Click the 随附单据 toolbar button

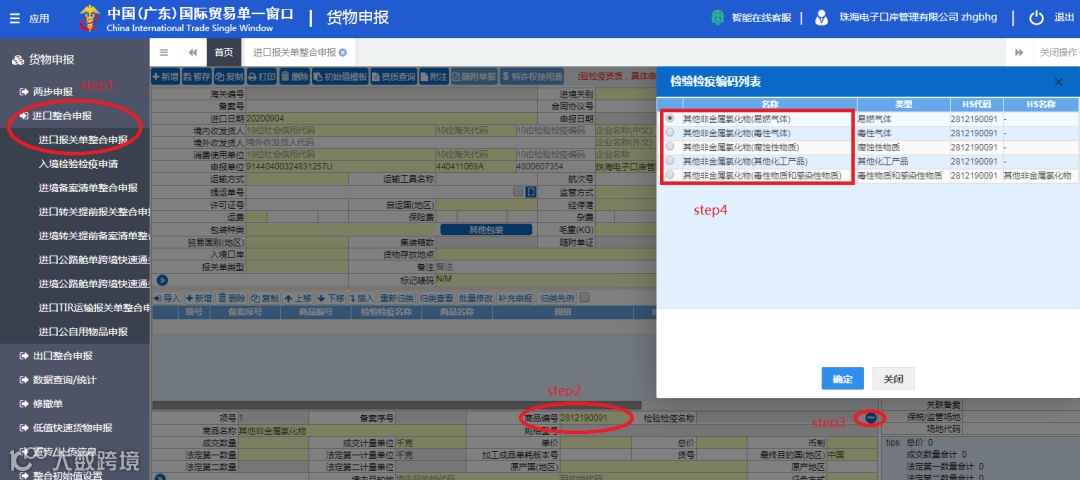(x=475, y=77)
